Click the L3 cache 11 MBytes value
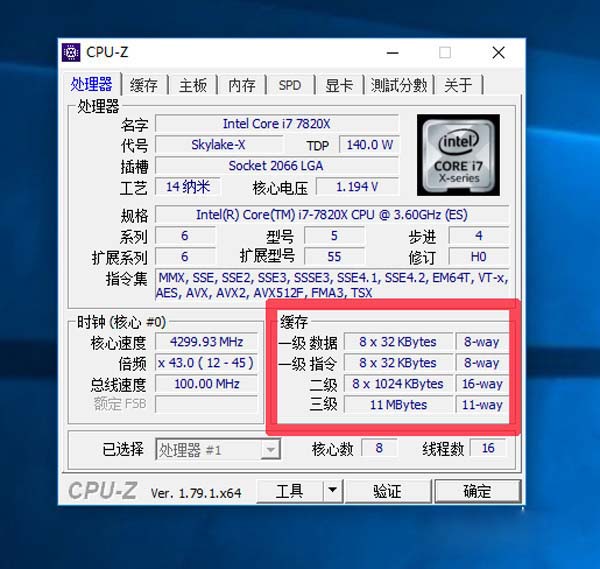This screenshot has width=600, height=569. coord(398,405)
